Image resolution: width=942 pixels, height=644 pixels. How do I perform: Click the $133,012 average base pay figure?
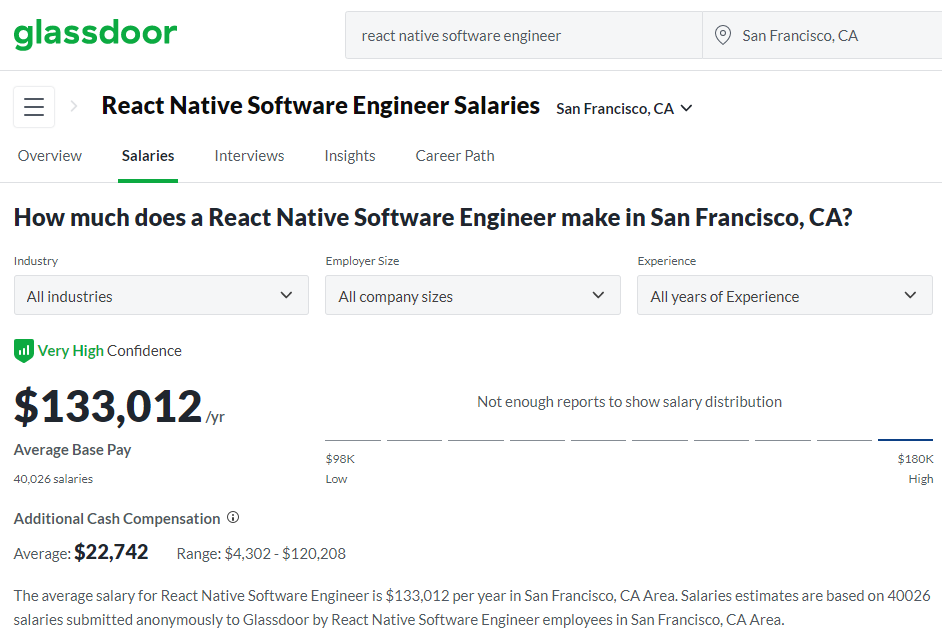108,407
